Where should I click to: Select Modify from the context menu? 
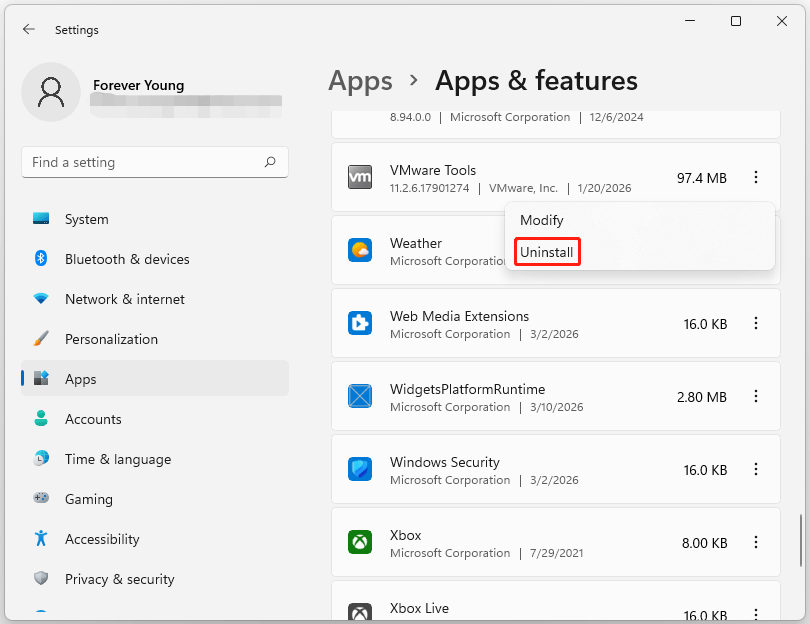coord(541,220)
